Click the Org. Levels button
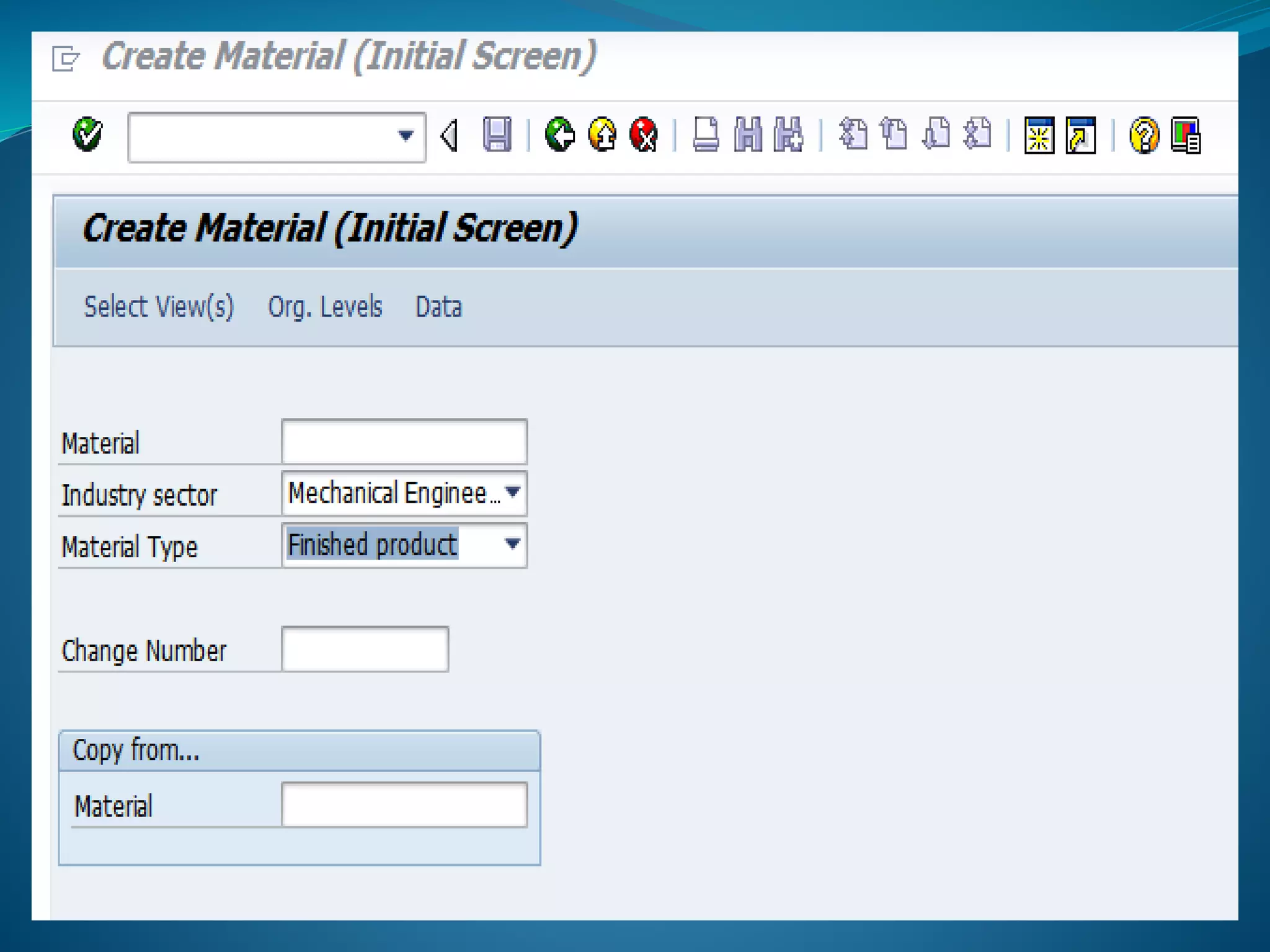This screenshot has height=952, width=1270. click(x=325, y=307)
